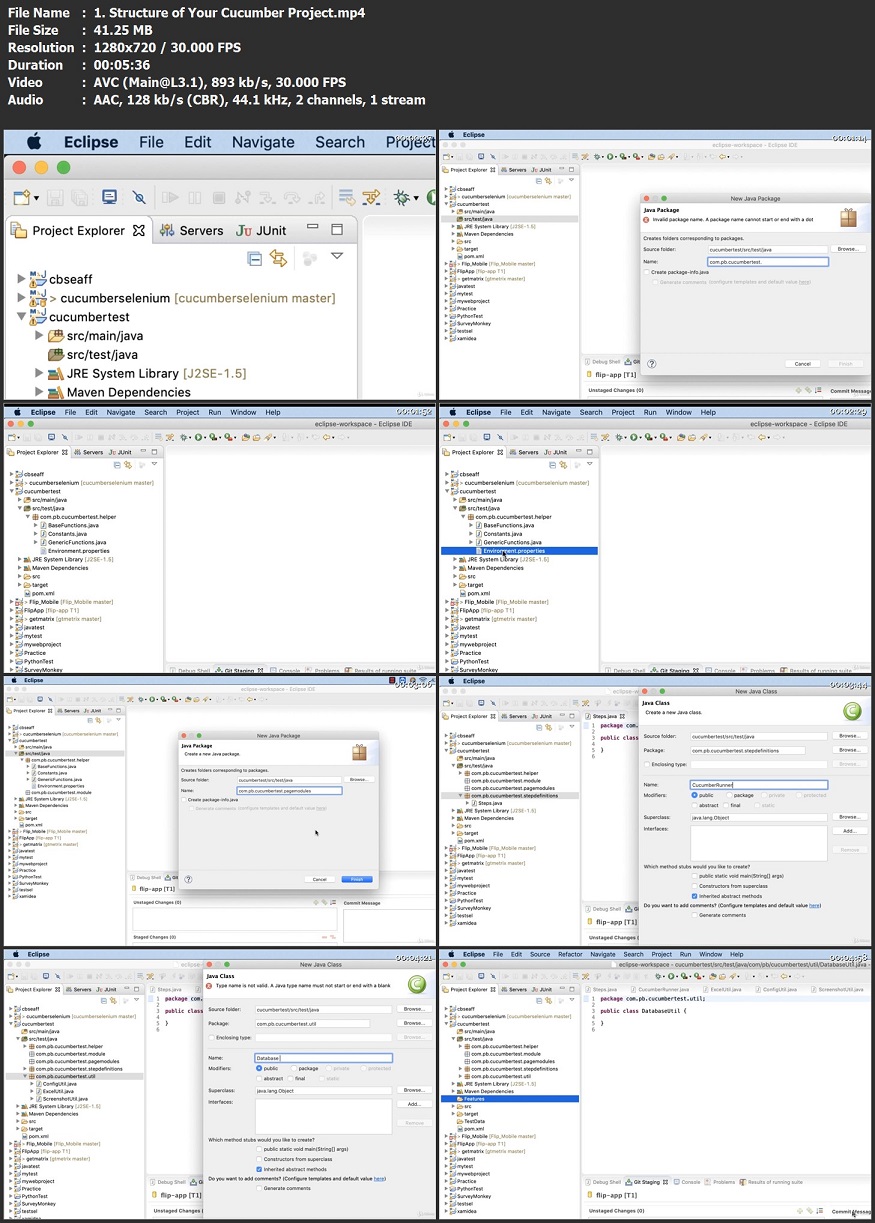Click the Save All icon in the zoomed frame

tap(79, 197)
